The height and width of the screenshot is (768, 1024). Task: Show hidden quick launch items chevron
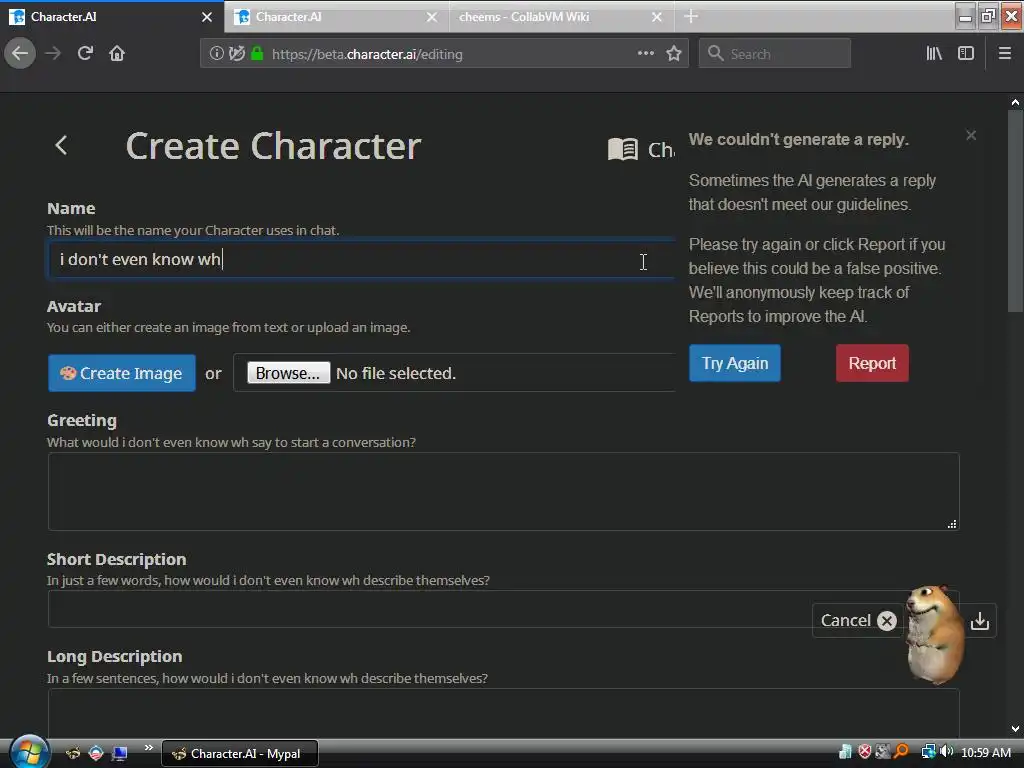tap(149, 748)
